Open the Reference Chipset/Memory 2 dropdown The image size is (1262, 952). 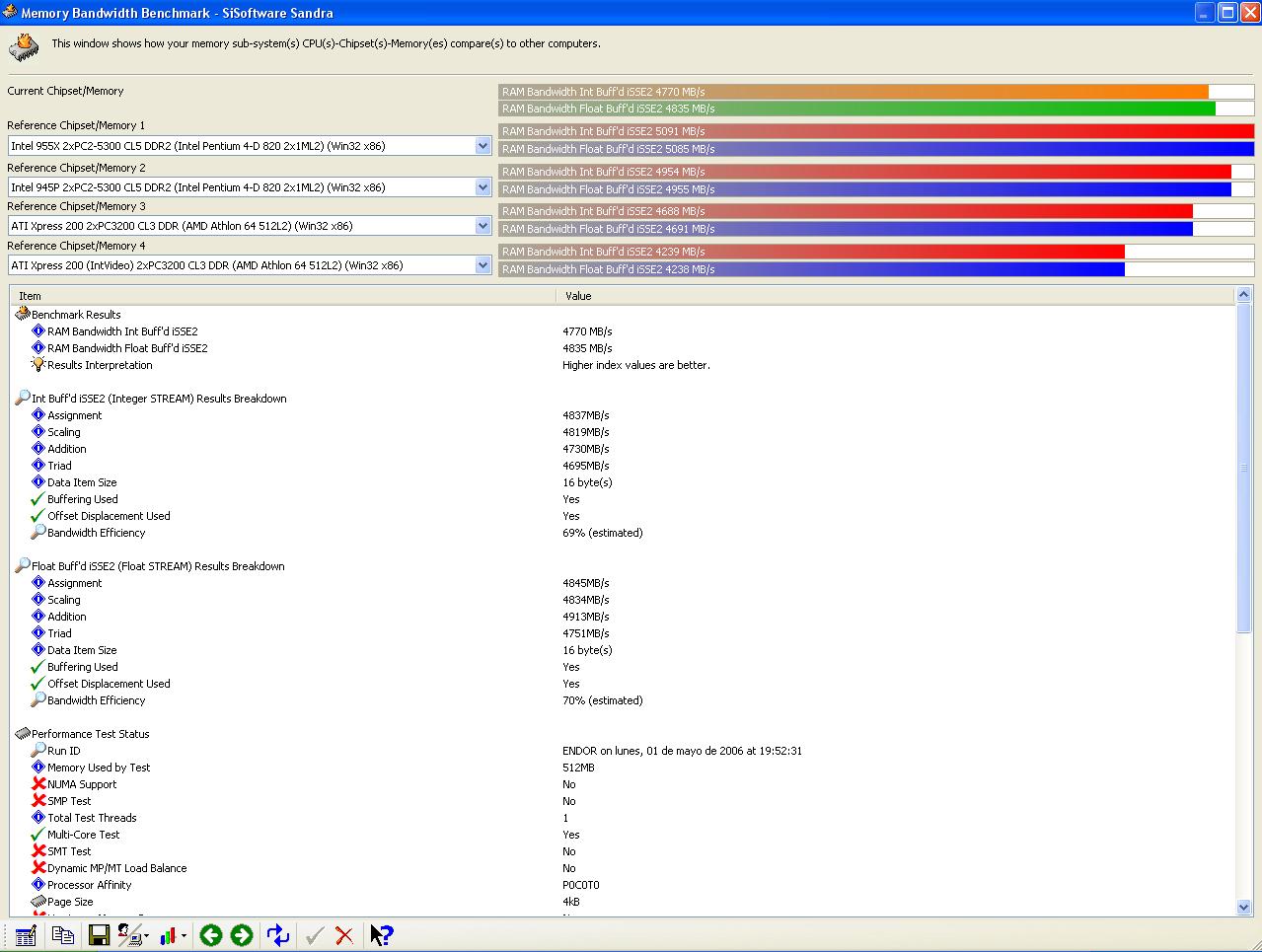[483, 187]
